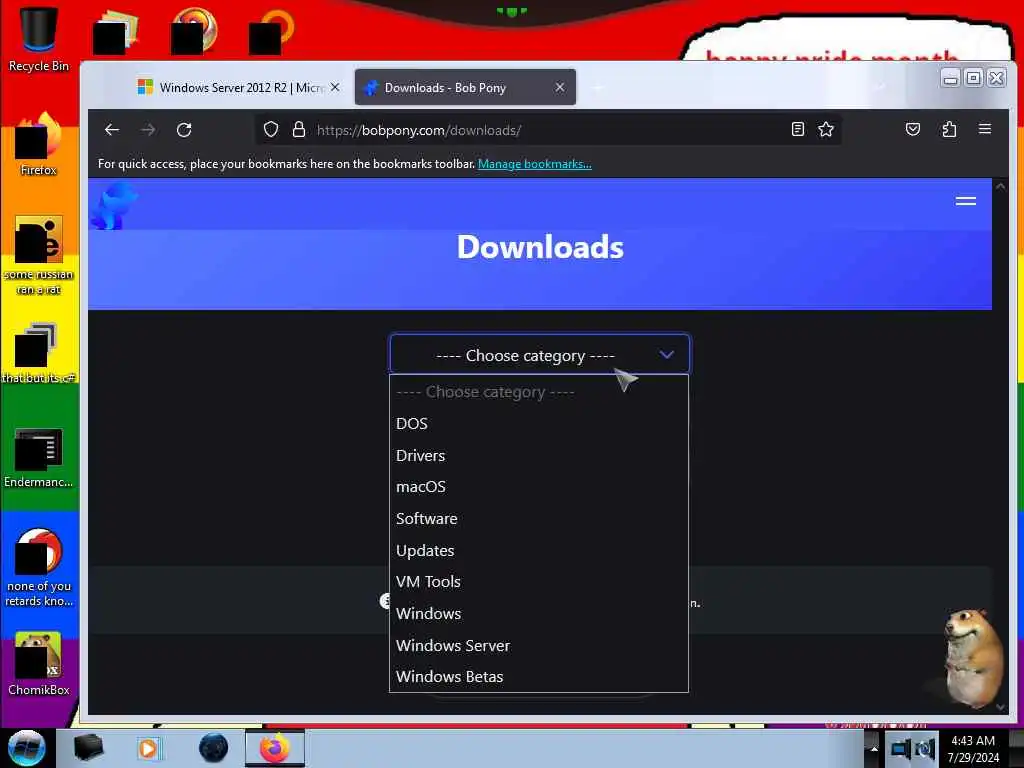Click the Firefox taskbar button
This screenshot has width=1024, height=768.
274,748
